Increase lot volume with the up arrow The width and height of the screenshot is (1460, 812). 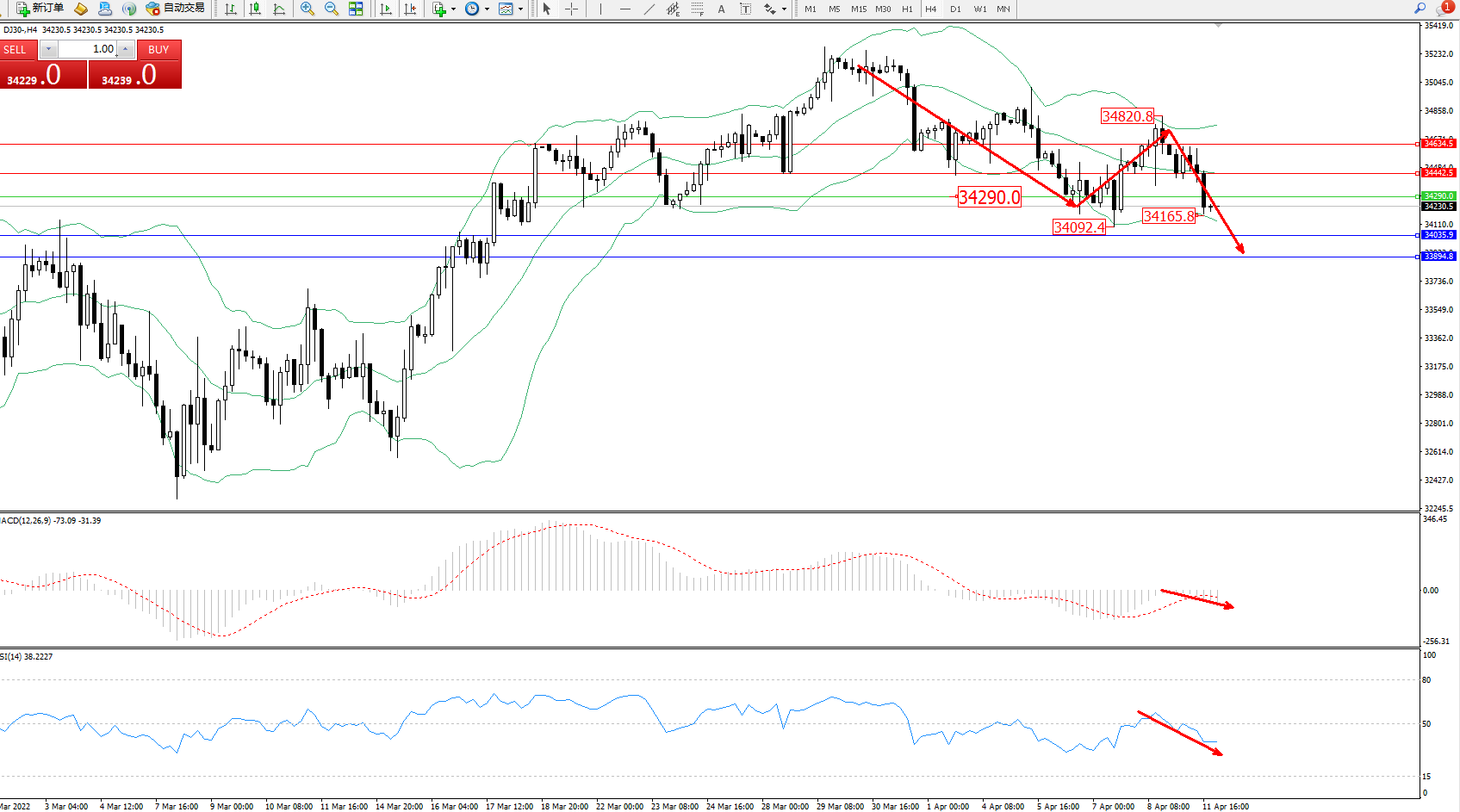click(x=126, y=49)
